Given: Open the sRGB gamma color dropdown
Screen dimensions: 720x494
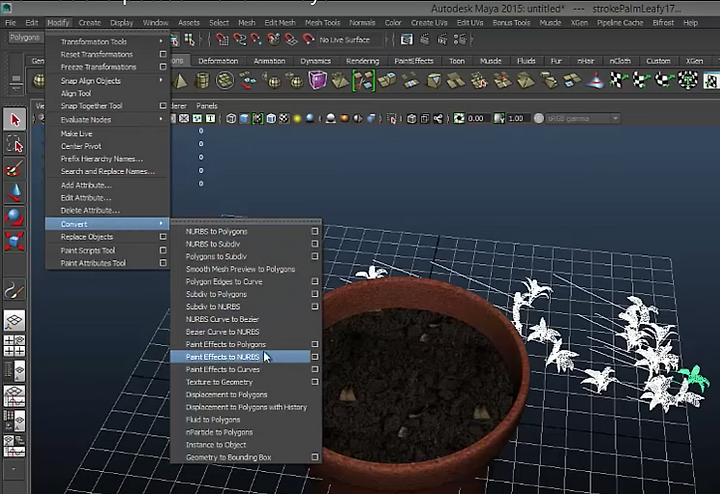Looking at the screenshot, I should point(583,119).
